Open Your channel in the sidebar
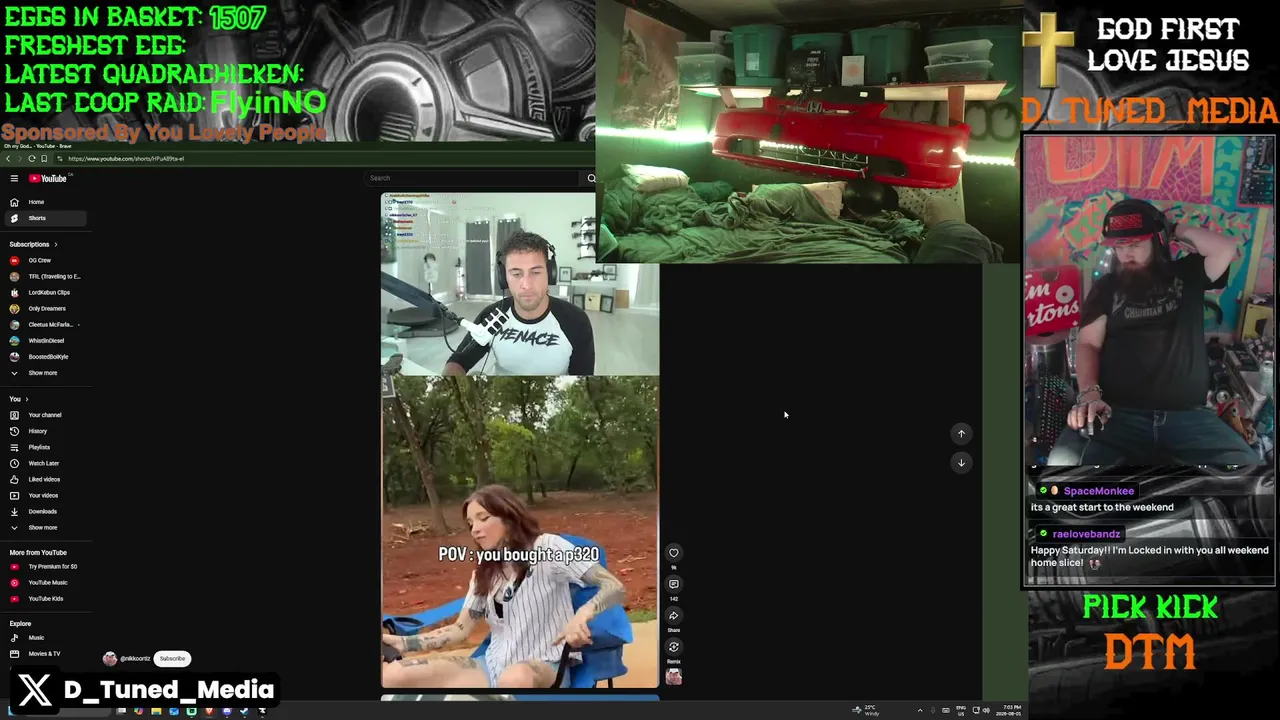 tap(46, 415)
